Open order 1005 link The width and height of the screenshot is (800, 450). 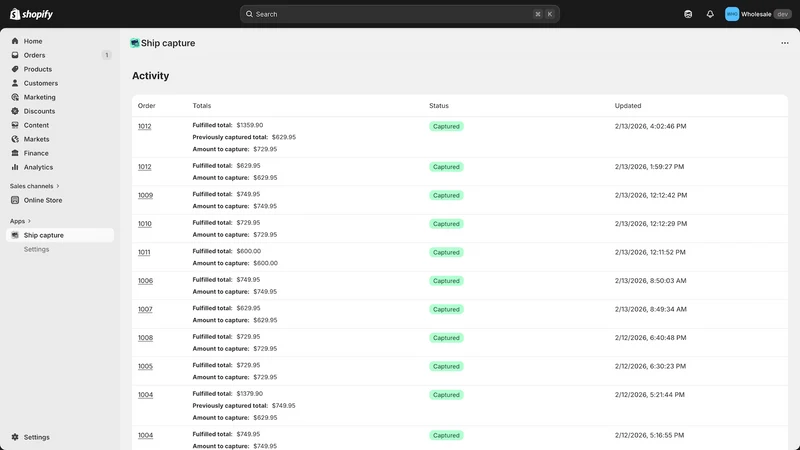(x=145, y=366)
